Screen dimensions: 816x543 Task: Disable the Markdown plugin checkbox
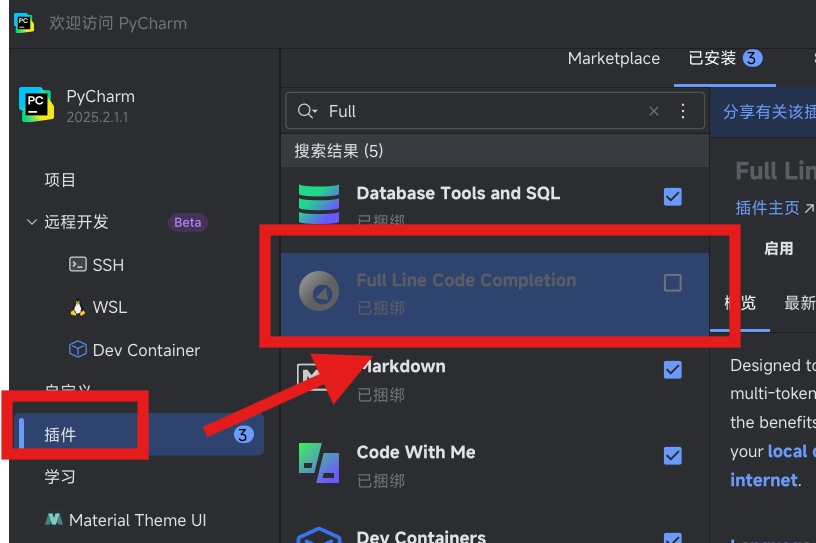pyautogui.click(x=673, y=370)
